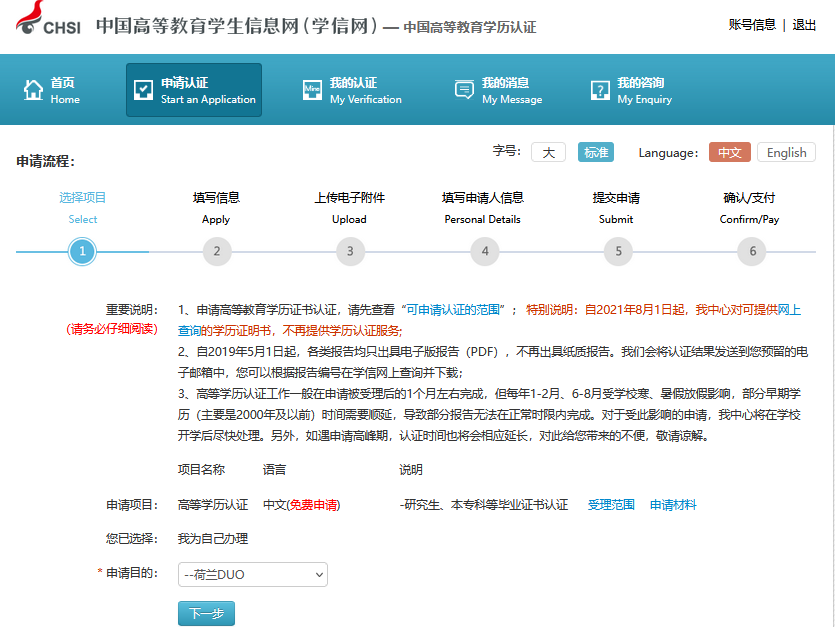Open the 申请材料 link
Screen dimensions: 835x627
673,504
